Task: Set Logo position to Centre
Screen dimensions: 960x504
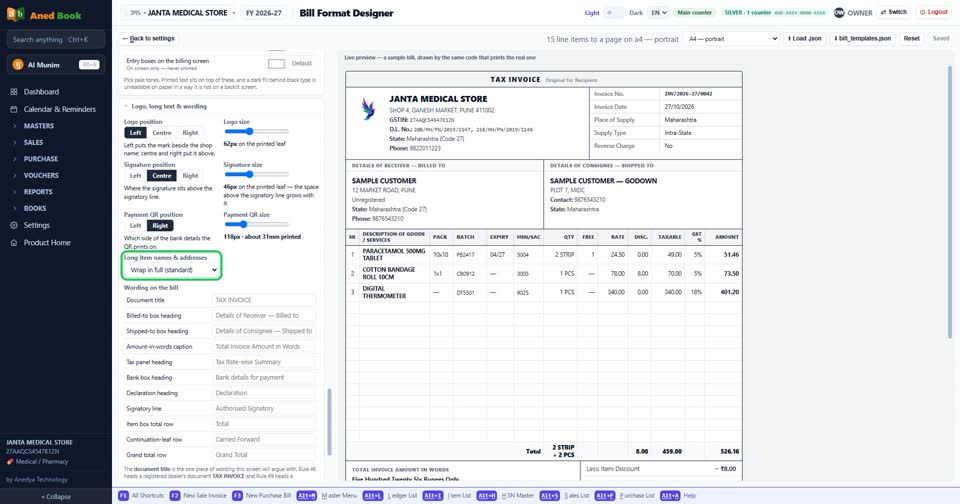Action: pyautogui.click(x=162, y=133)
